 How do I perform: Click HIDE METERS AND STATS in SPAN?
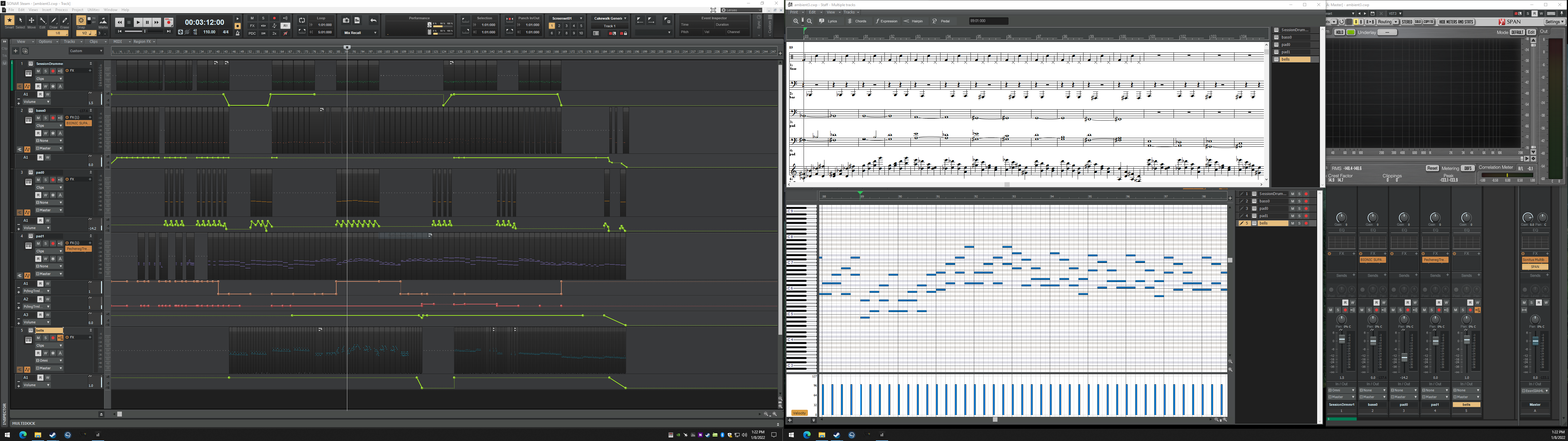pyautogui.click(x=1457, y=22)
